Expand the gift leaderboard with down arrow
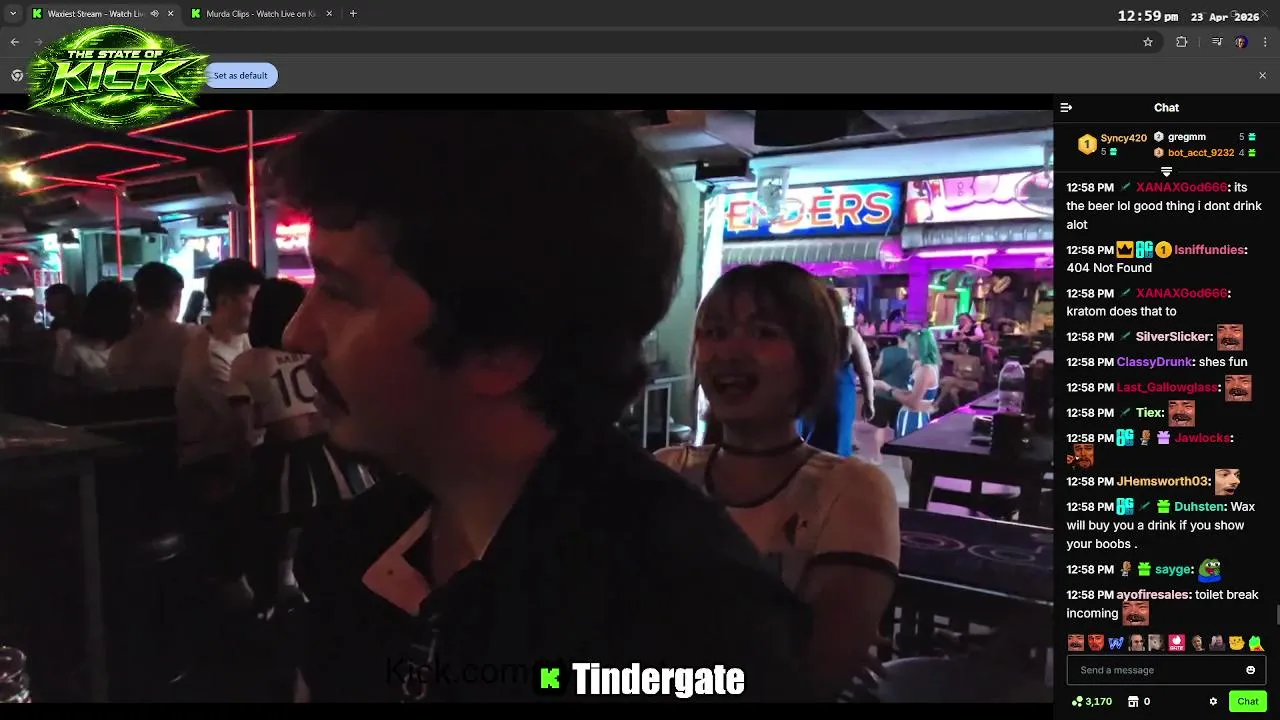Screen dimensions: 1280x720 click(1166, 172)
